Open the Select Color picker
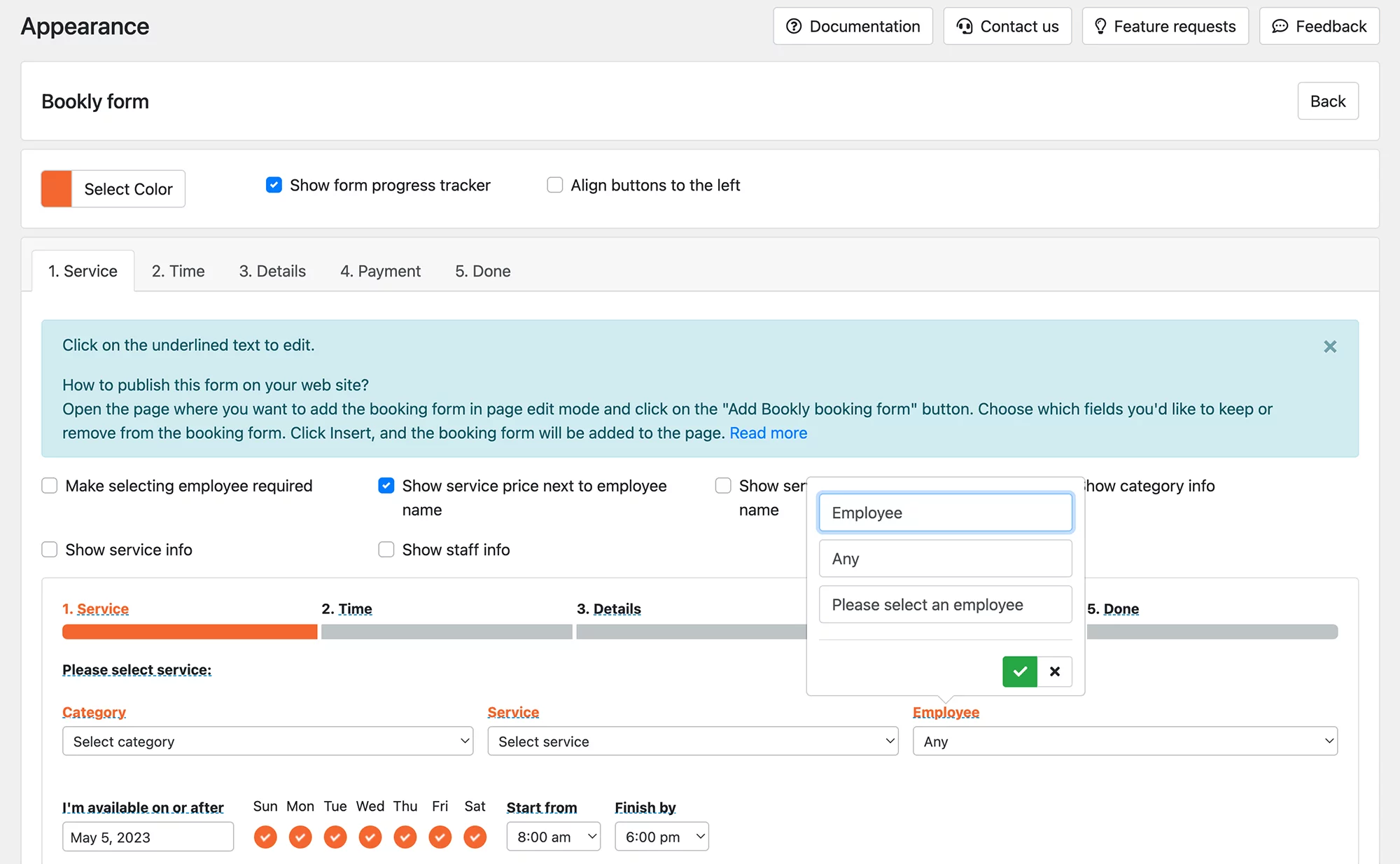Image resolution: width=1400 pixels, height=864 pixels. coord(128,189)
